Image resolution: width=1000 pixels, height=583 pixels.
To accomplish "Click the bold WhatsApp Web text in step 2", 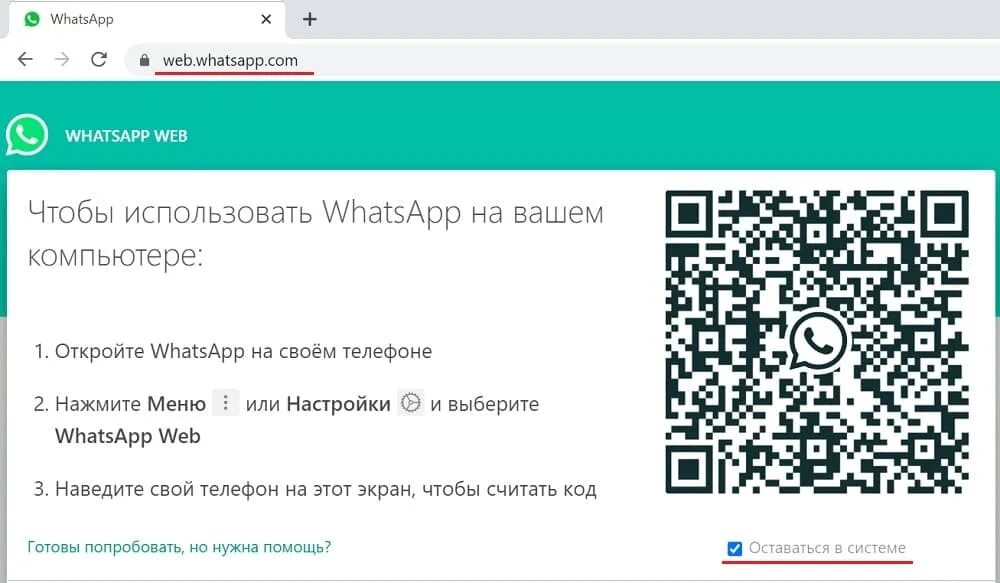I will coord(128,436).
